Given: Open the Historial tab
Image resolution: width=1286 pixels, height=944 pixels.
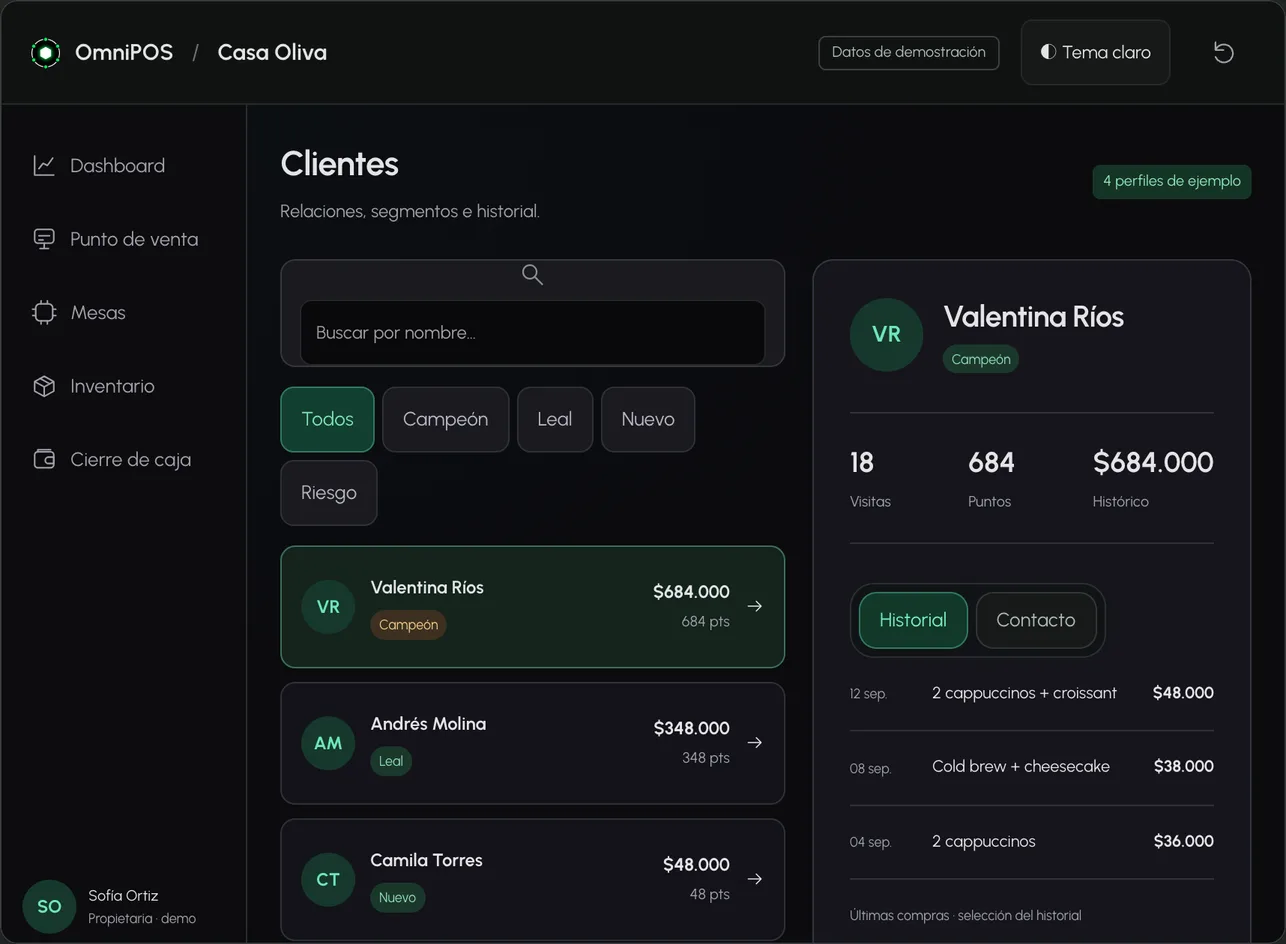Looking at the screenshot, I should (913, 620).
